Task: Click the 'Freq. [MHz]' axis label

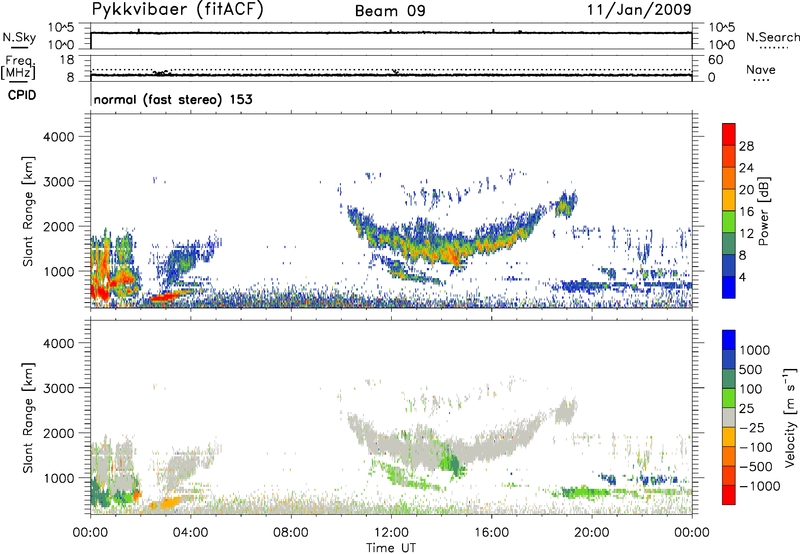Action: (x=18, y=68)
